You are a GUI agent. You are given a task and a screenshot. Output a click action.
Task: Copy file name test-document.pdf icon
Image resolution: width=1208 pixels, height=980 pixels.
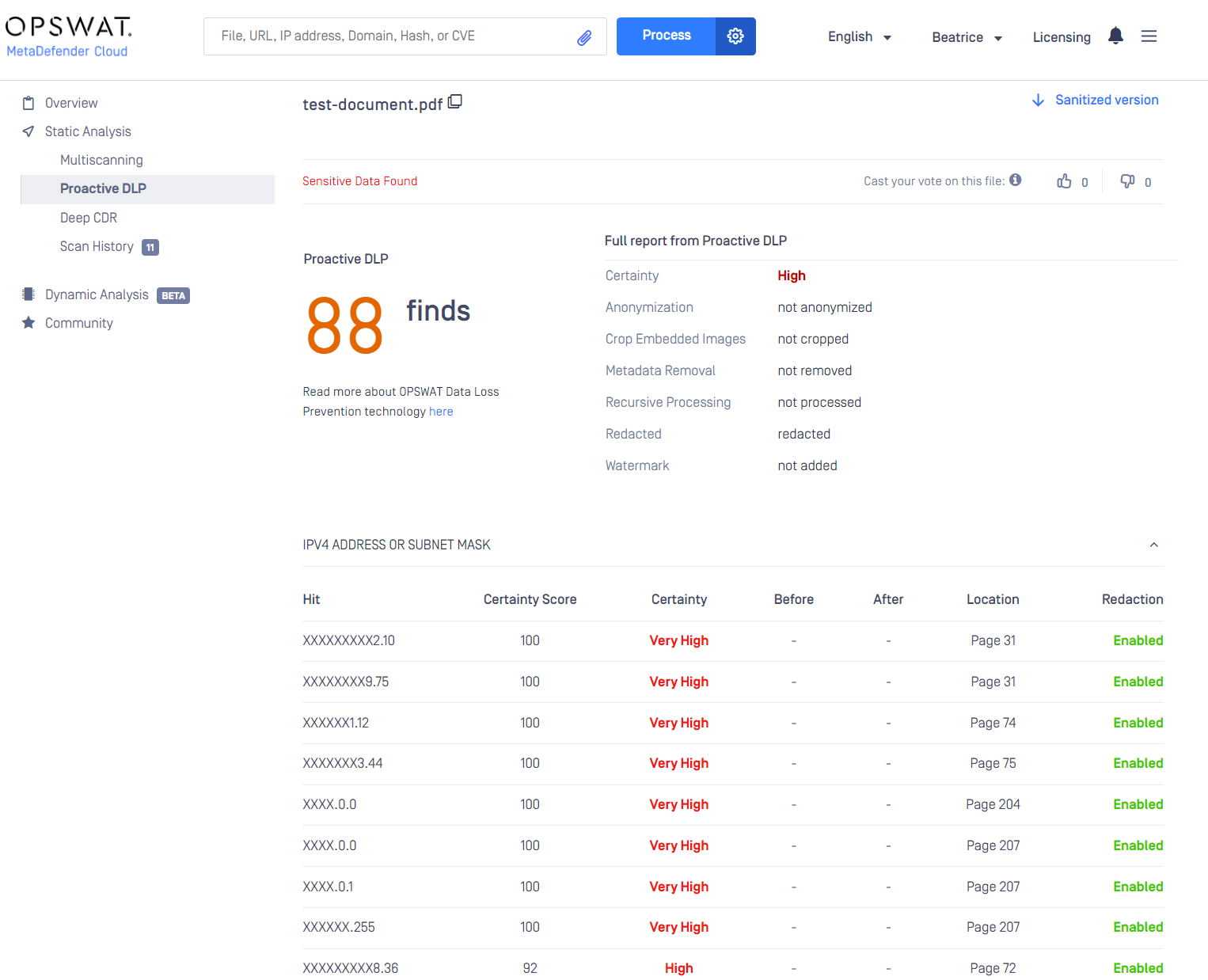[455, 102]
